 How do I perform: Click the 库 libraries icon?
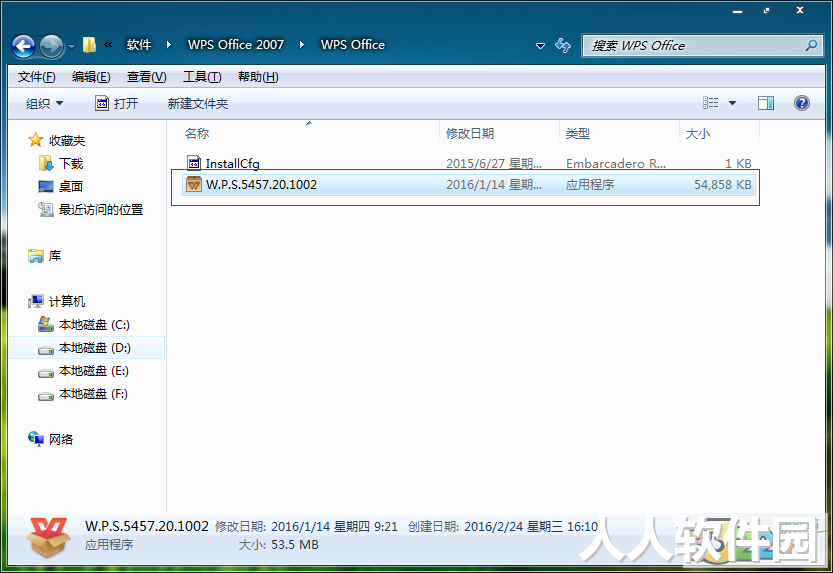pos(36,256)
